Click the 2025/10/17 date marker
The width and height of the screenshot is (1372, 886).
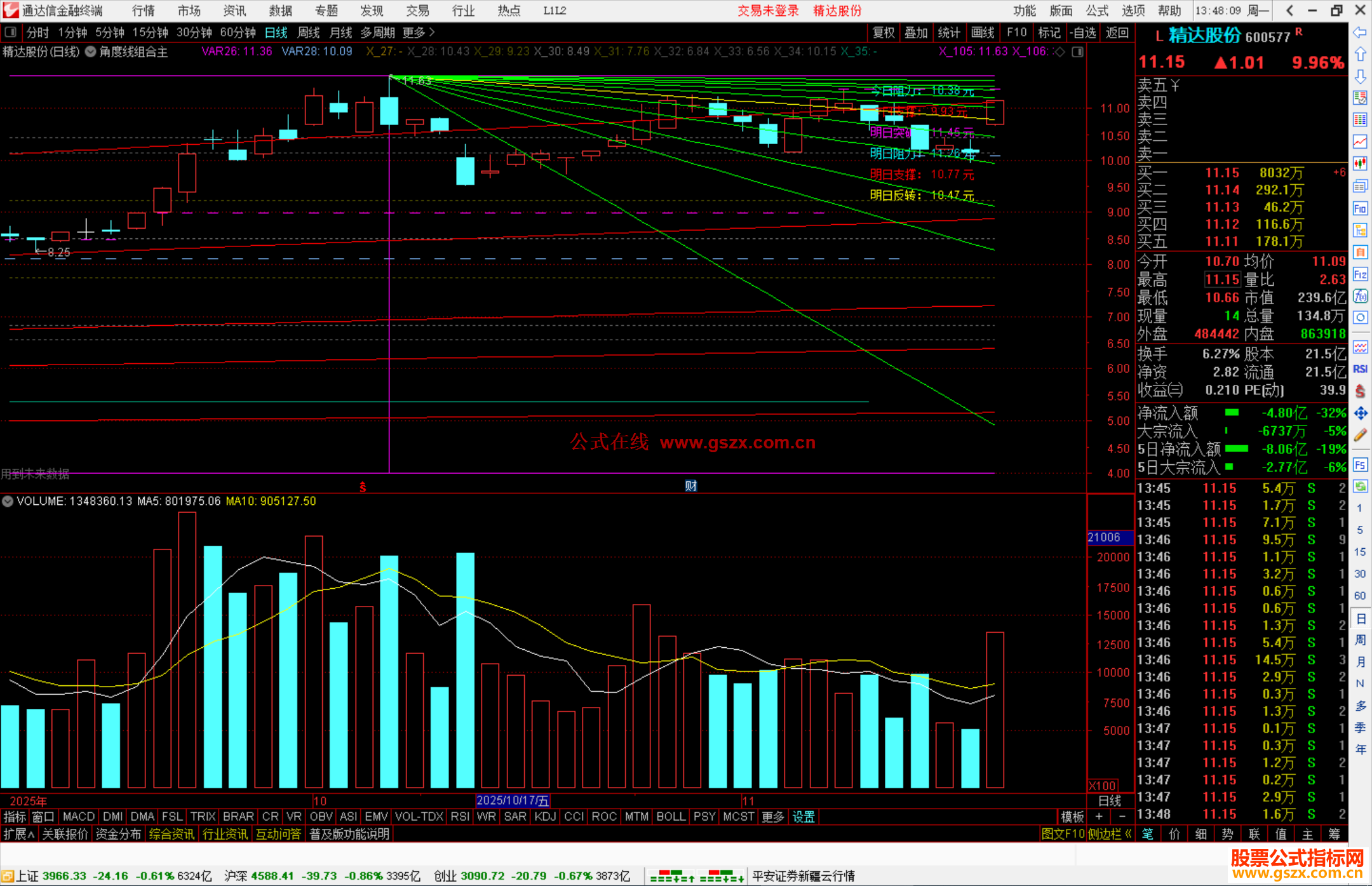click(512, 800)
